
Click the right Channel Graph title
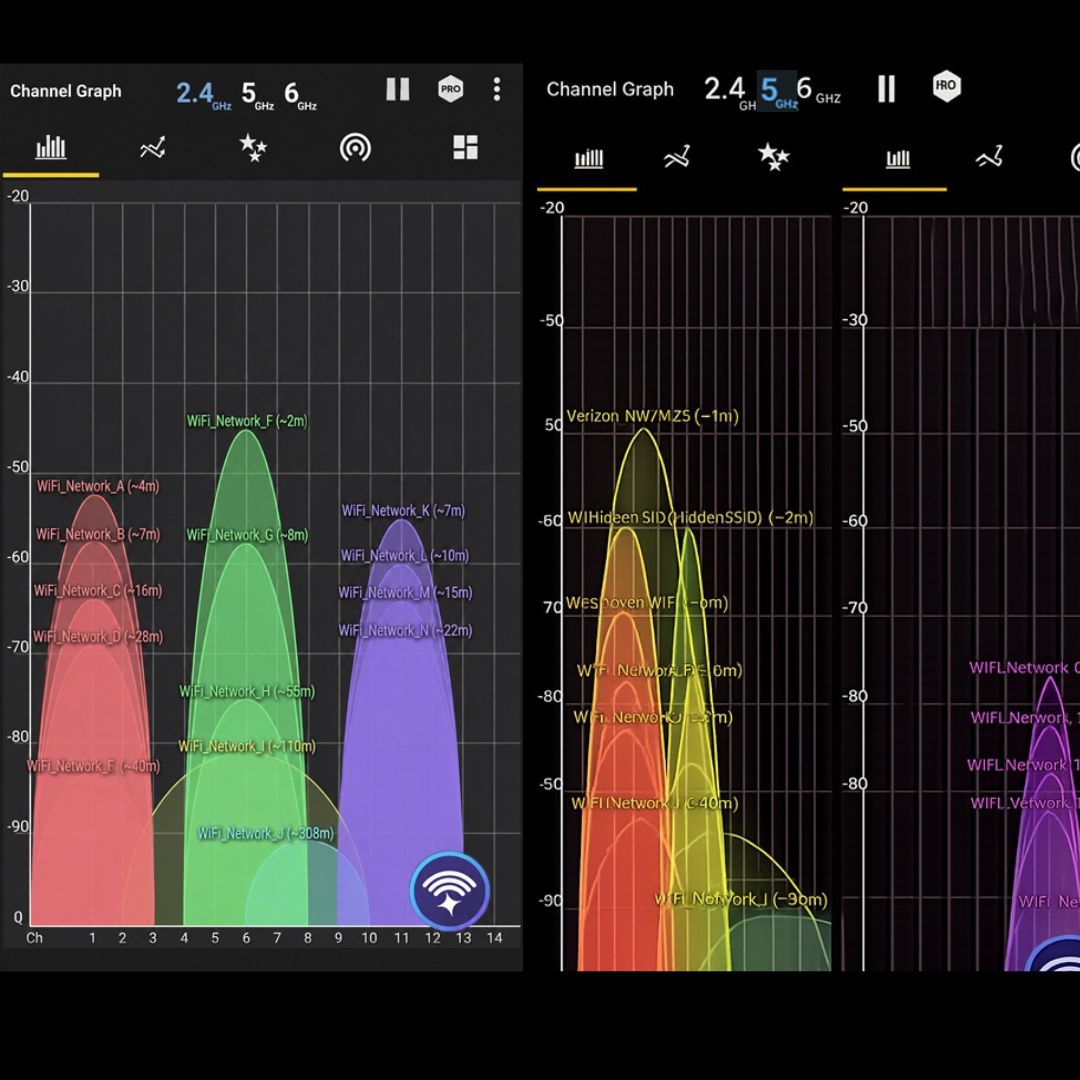[x=610, y=90]
